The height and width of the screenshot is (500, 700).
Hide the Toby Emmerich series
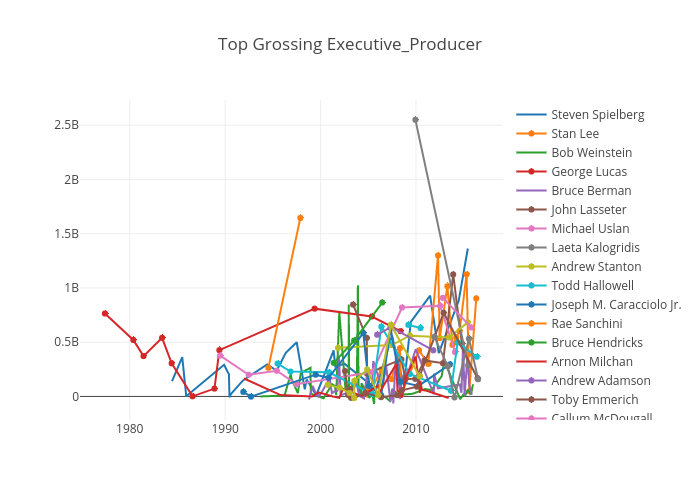(x=577, y=399)
